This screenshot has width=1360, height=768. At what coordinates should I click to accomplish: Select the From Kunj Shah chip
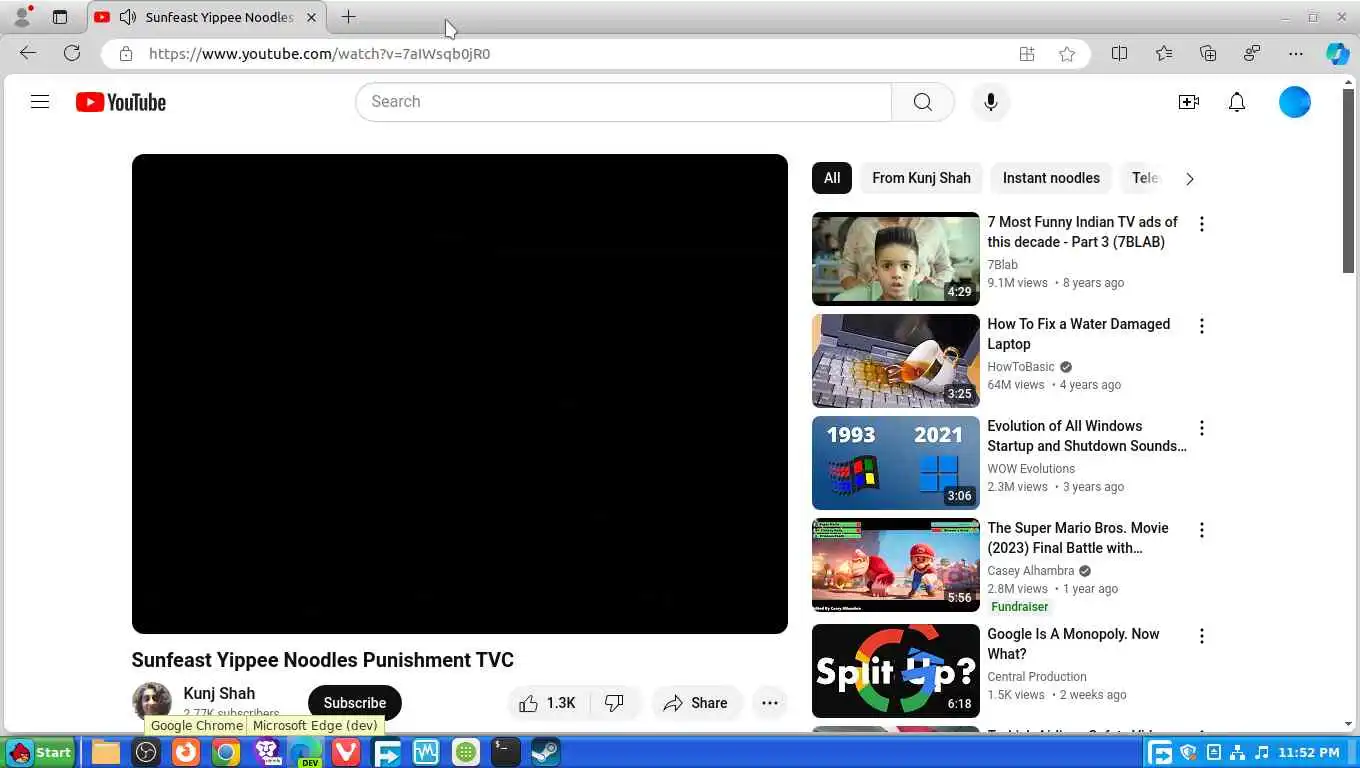tap(921, 178)
